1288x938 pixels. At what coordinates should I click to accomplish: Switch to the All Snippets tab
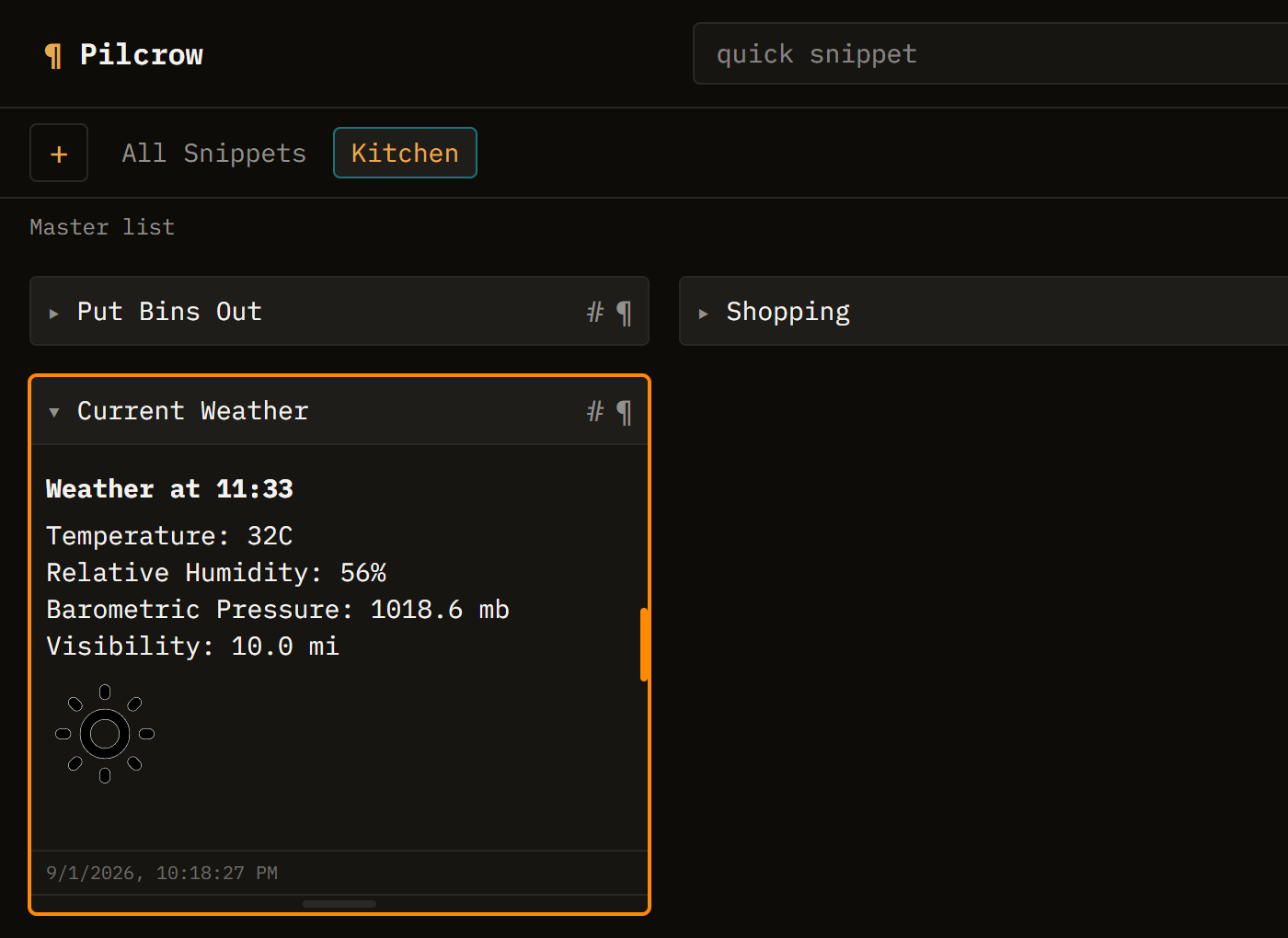(214, 153)
